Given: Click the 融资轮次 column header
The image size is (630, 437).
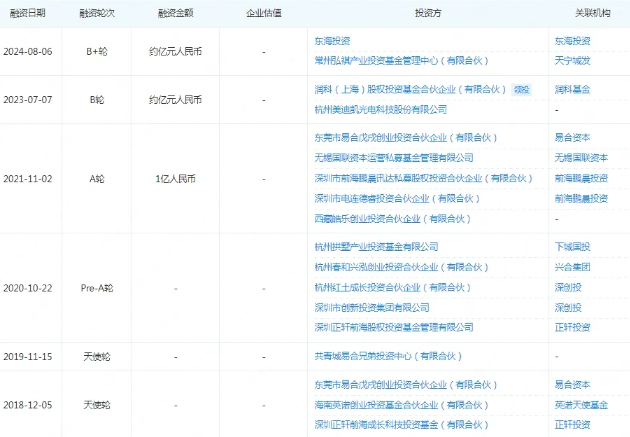Looking at the screenshot, I should tap(97, 13).
